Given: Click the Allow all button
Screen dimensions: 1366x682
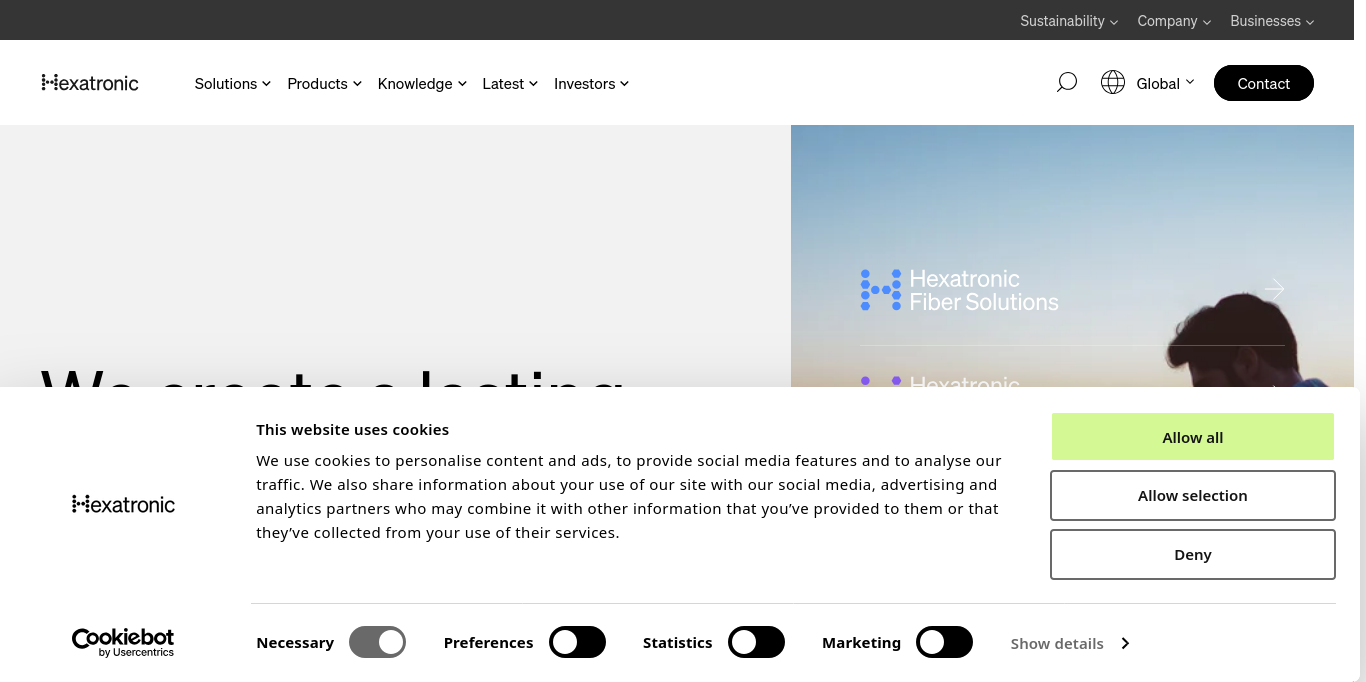Looking at the screenshot, I should pyautogui.click(x=1193, y=437).
